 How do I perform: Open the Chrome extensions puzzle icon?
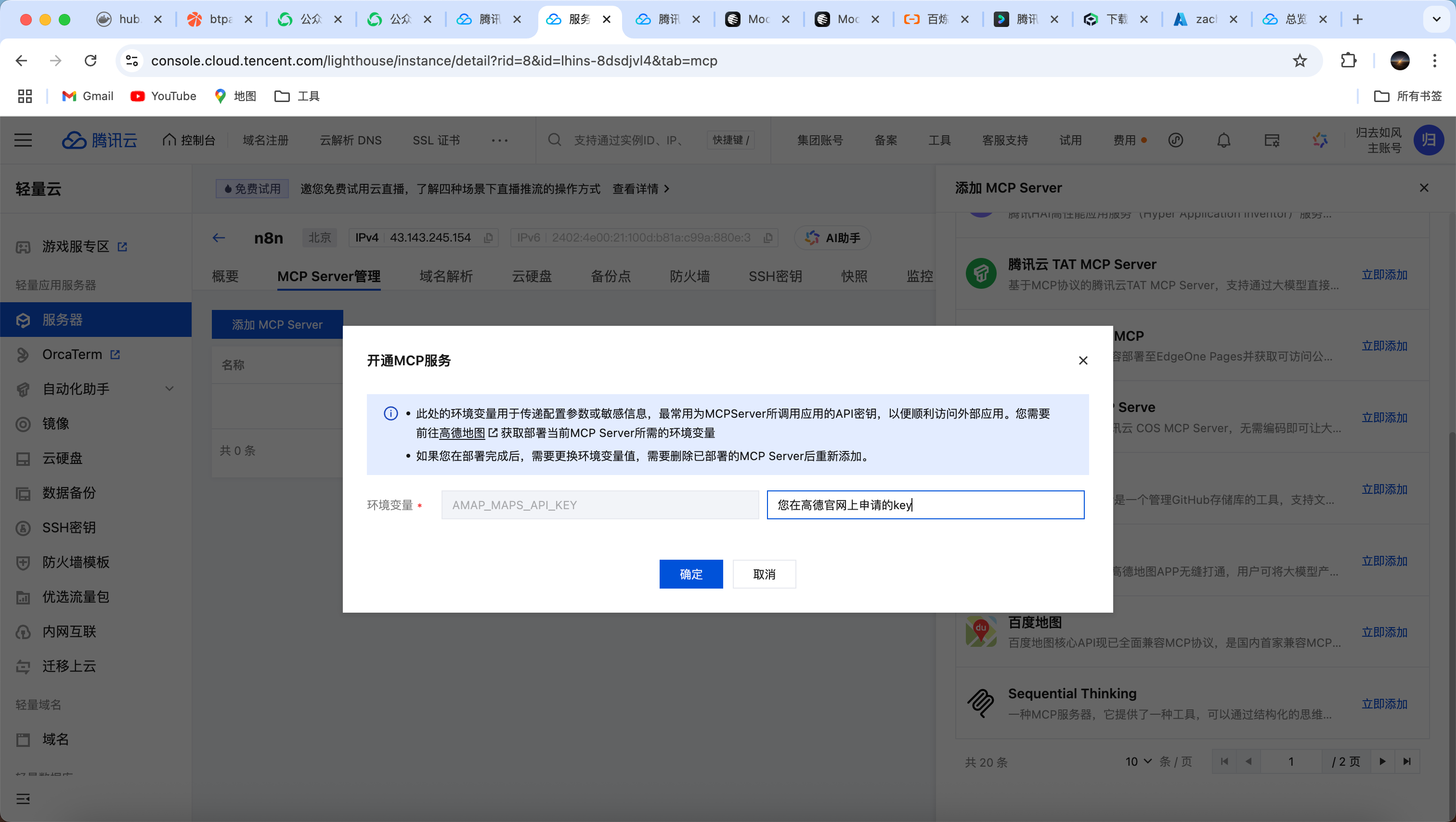pyautogui.click(x=1349, y=61)
